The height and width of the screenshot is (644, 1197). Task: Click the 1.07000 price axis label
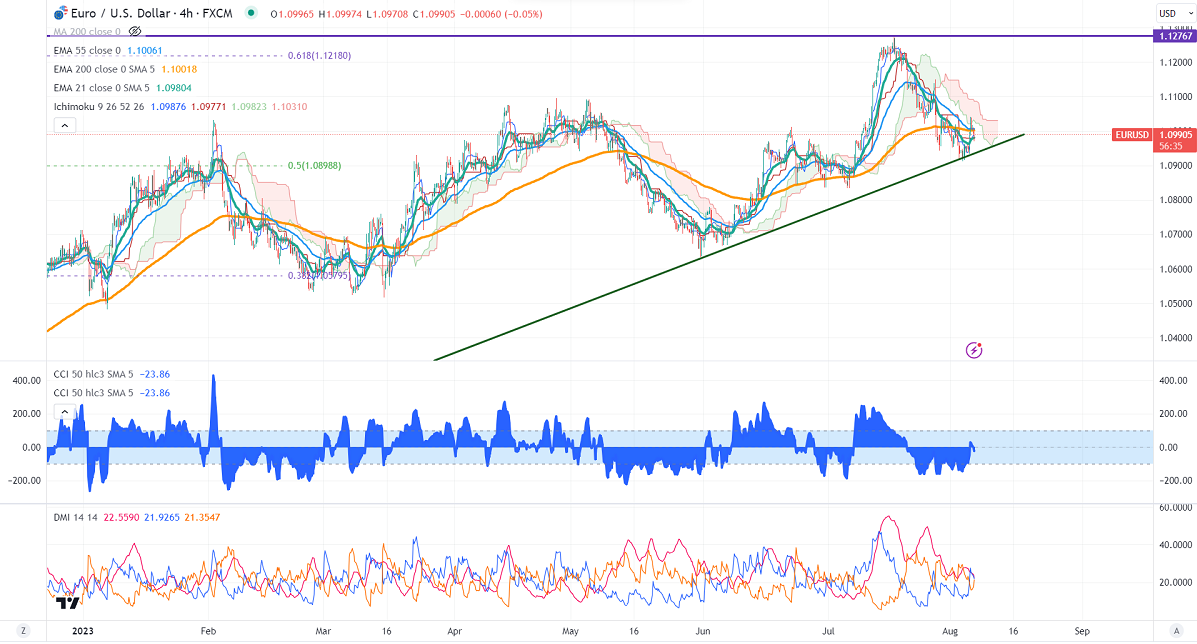pos(1174,234)
